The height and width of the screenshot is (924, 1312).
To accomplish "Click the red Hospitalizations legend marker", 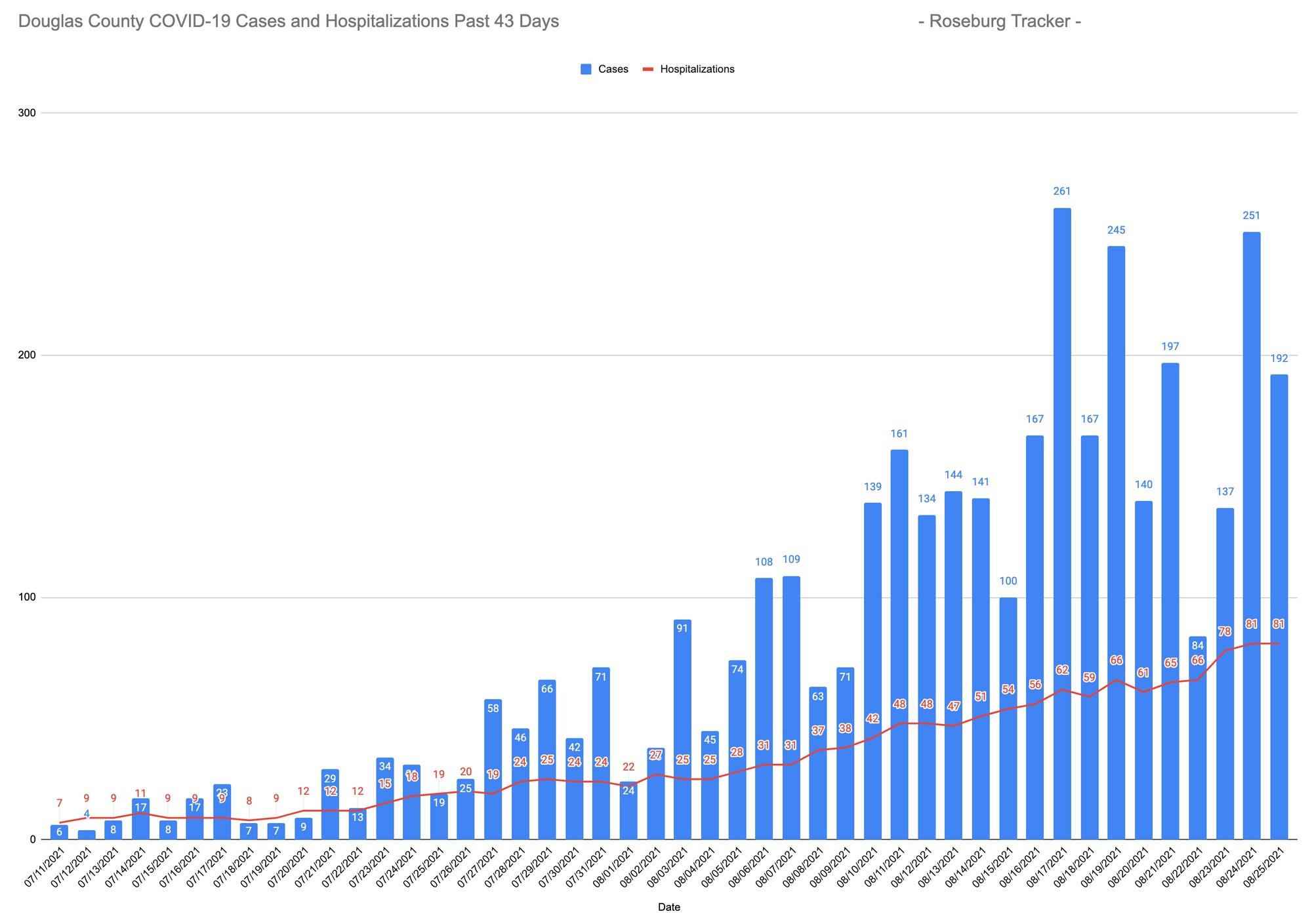I will click(x=647, y=70).
